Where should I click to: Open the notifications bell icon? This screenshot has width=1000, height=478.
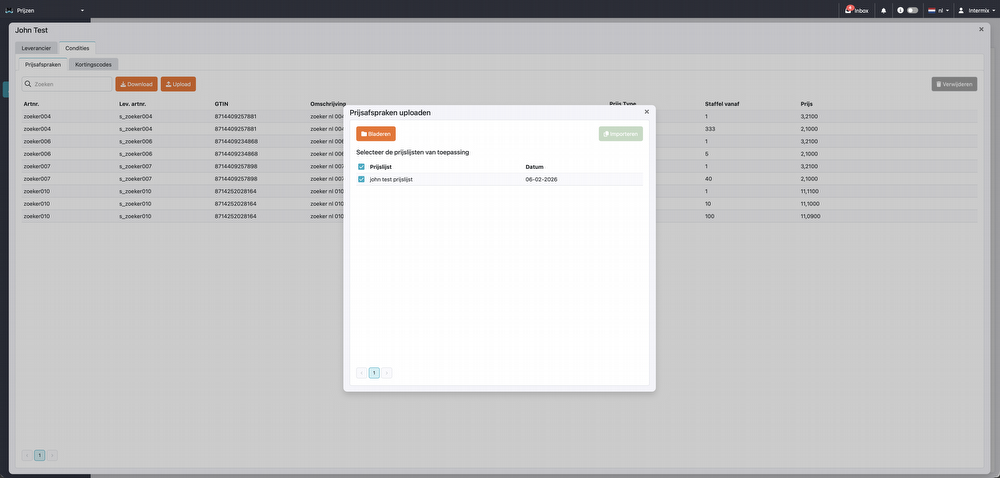pos(883,10)
